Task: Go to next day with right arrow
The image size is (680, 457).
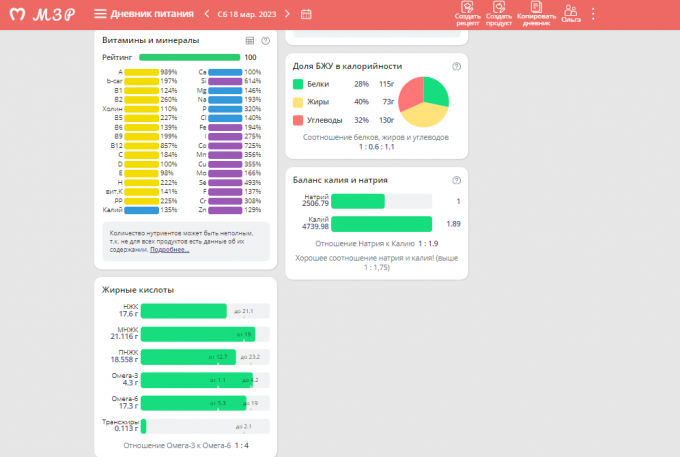Action: tap(287, 14)
